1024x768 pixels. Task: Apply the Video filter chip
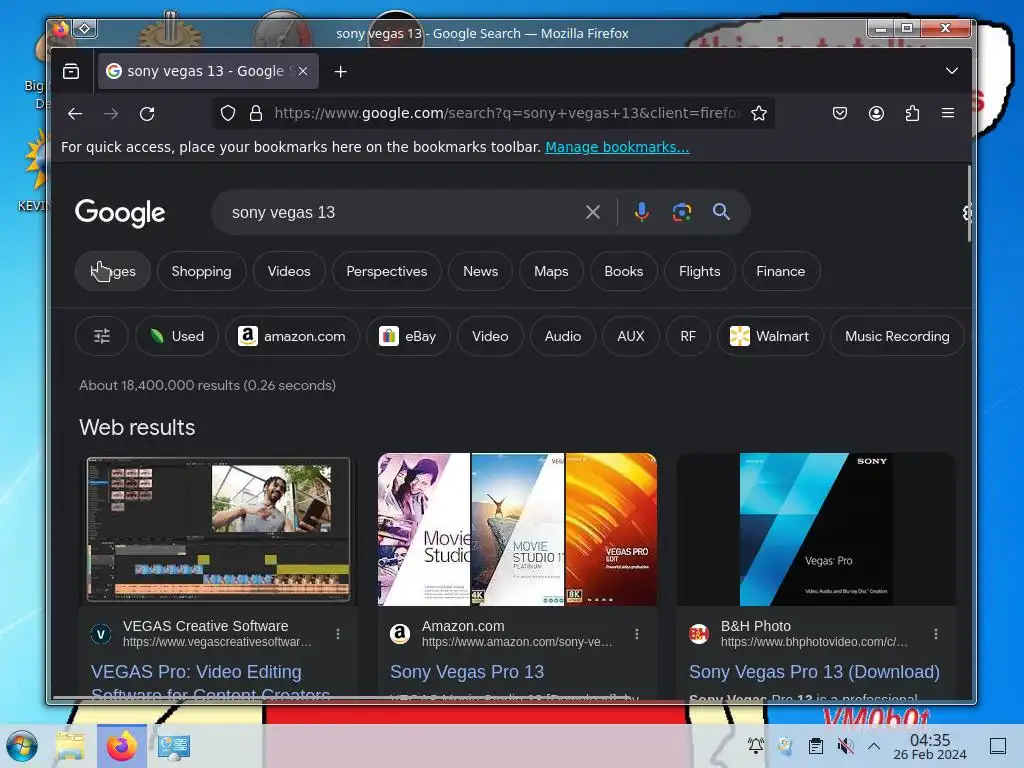pos(490,336)
